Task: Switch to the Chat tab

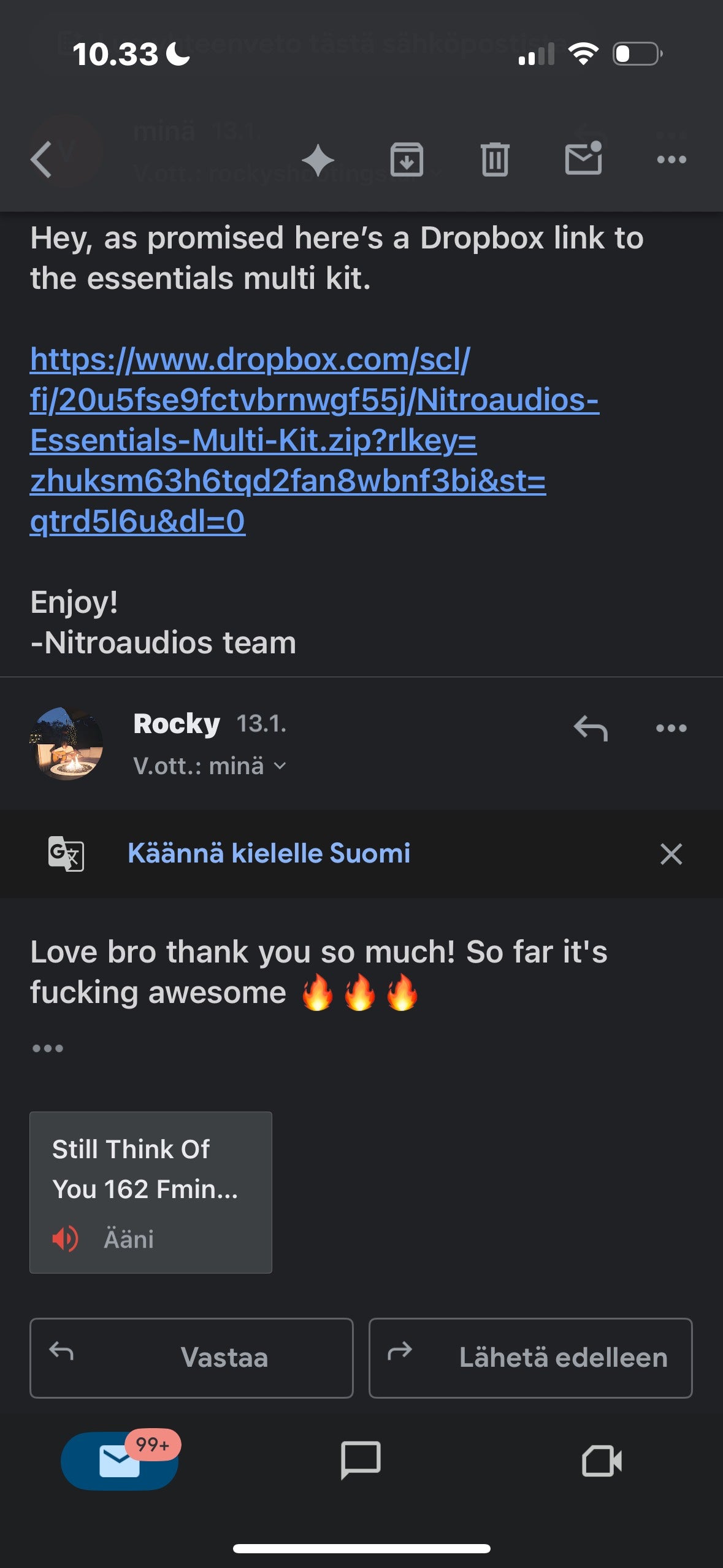Action: point(361,1461)
